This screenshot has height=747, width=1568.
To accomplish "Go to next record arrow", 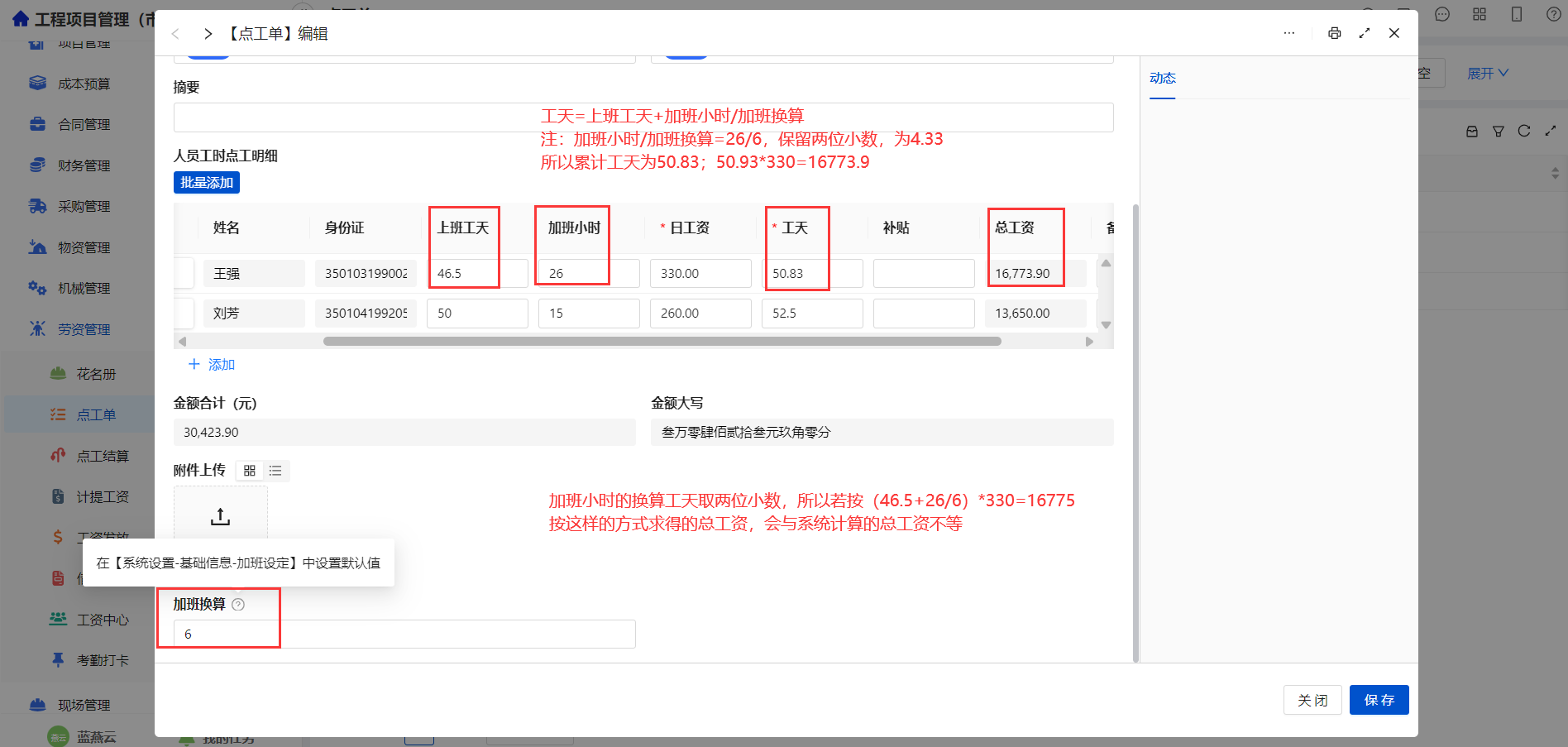I will point(208,34).
